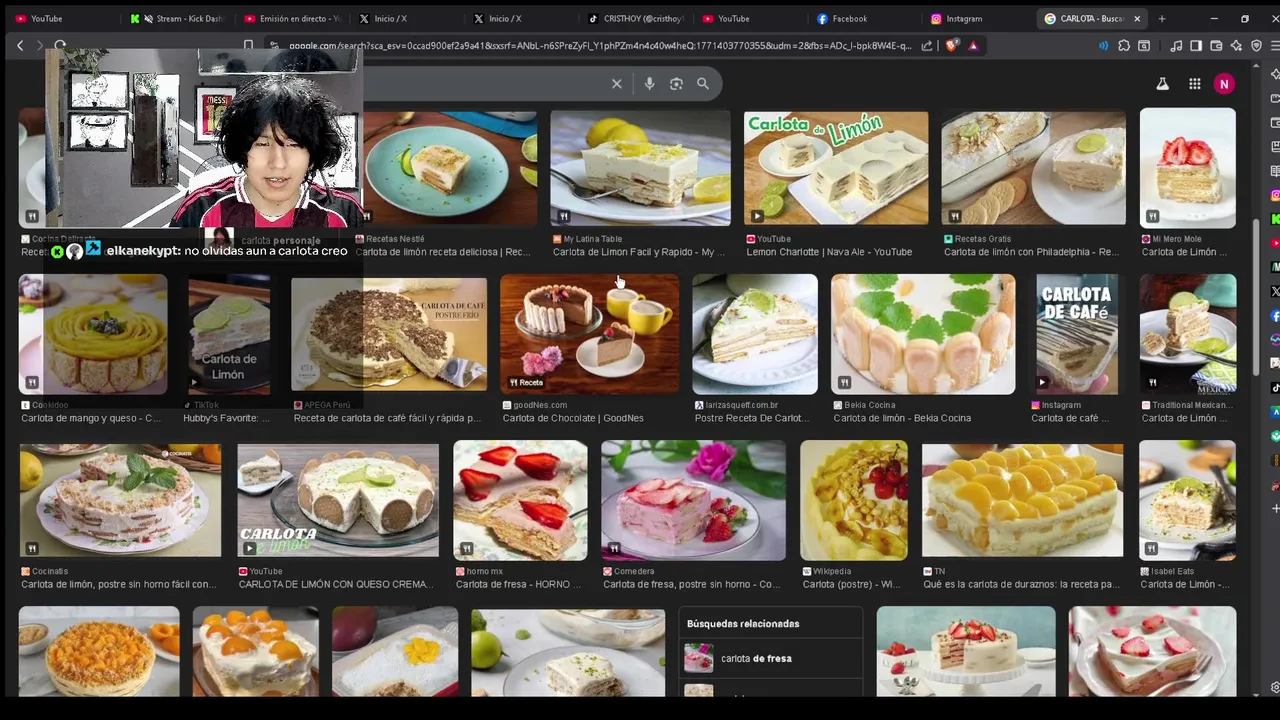This screenshot has height=720, width=1280.
Task: Open Wikipedia Carlota (postre) image
Action: point(854,500)
